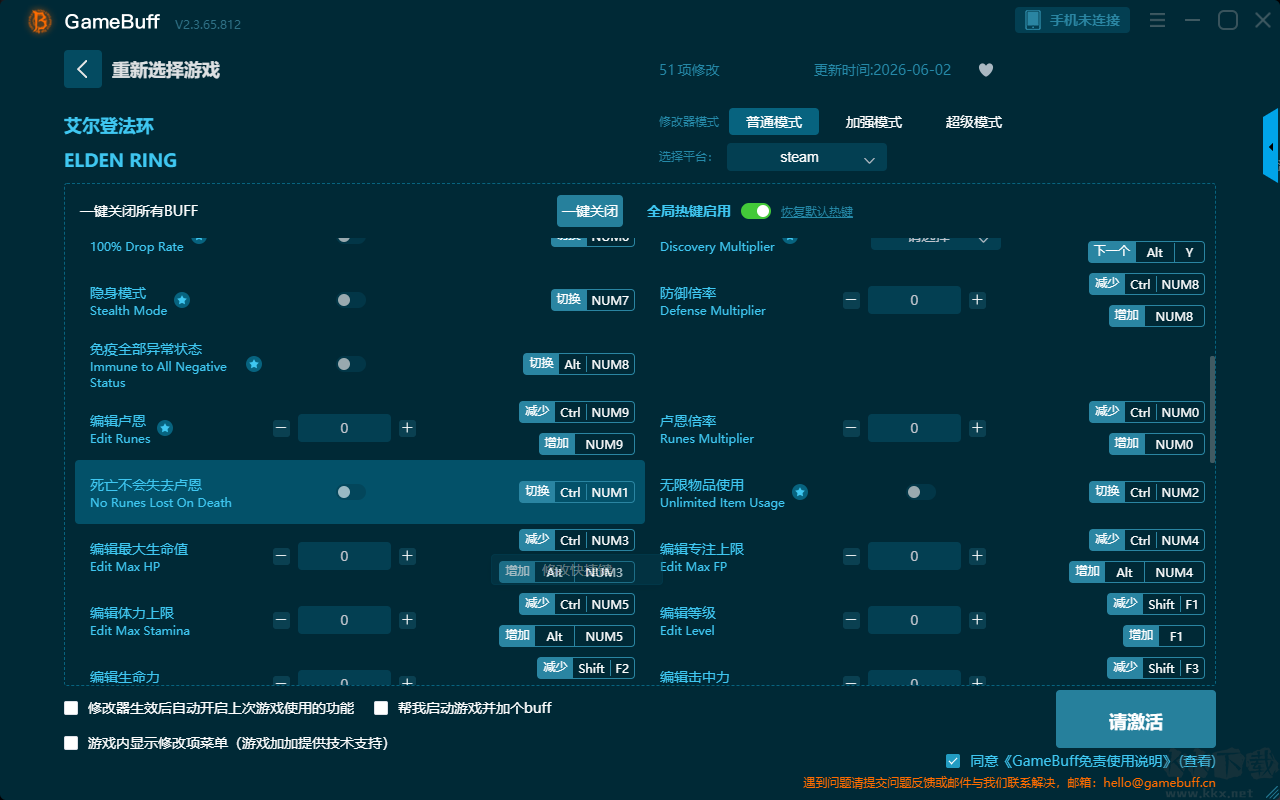Toggle Unlimited Item Usage switch
The width and height of the screenshot is (1280, 800).
point(921,492)
